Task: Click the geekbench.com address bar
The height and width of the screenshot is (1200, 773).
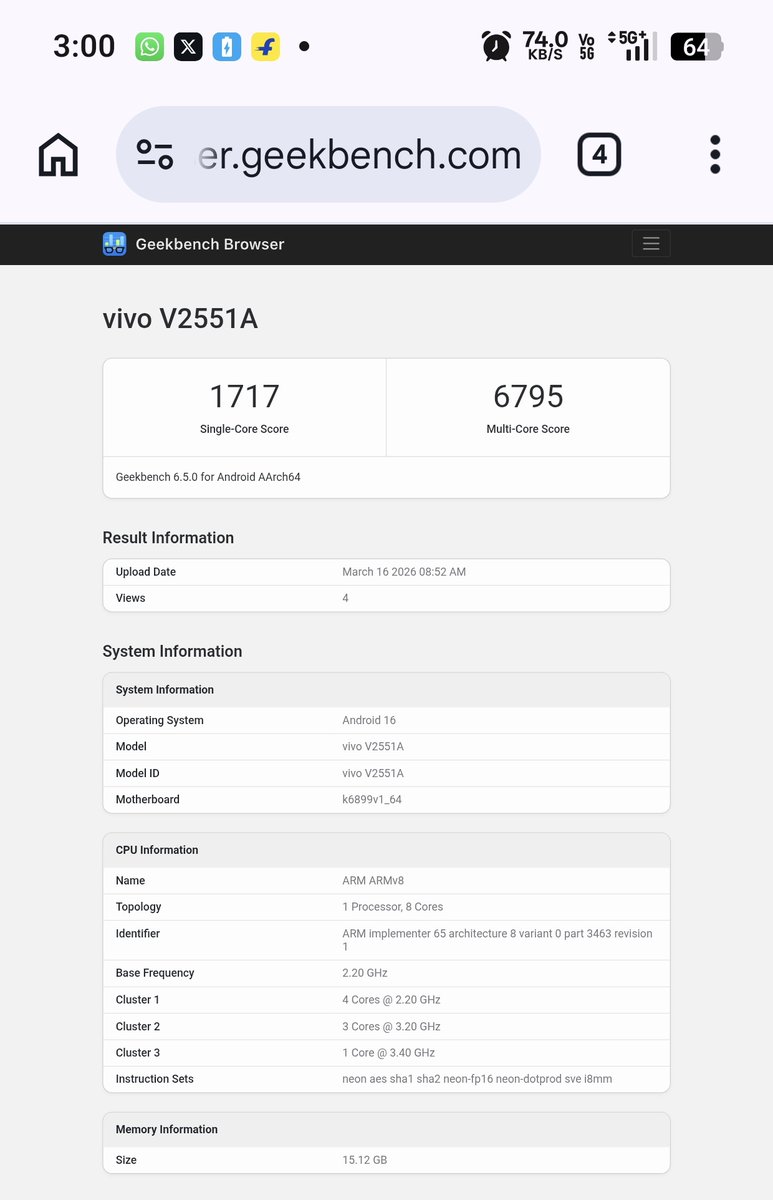Action: [x=329, y=155]
